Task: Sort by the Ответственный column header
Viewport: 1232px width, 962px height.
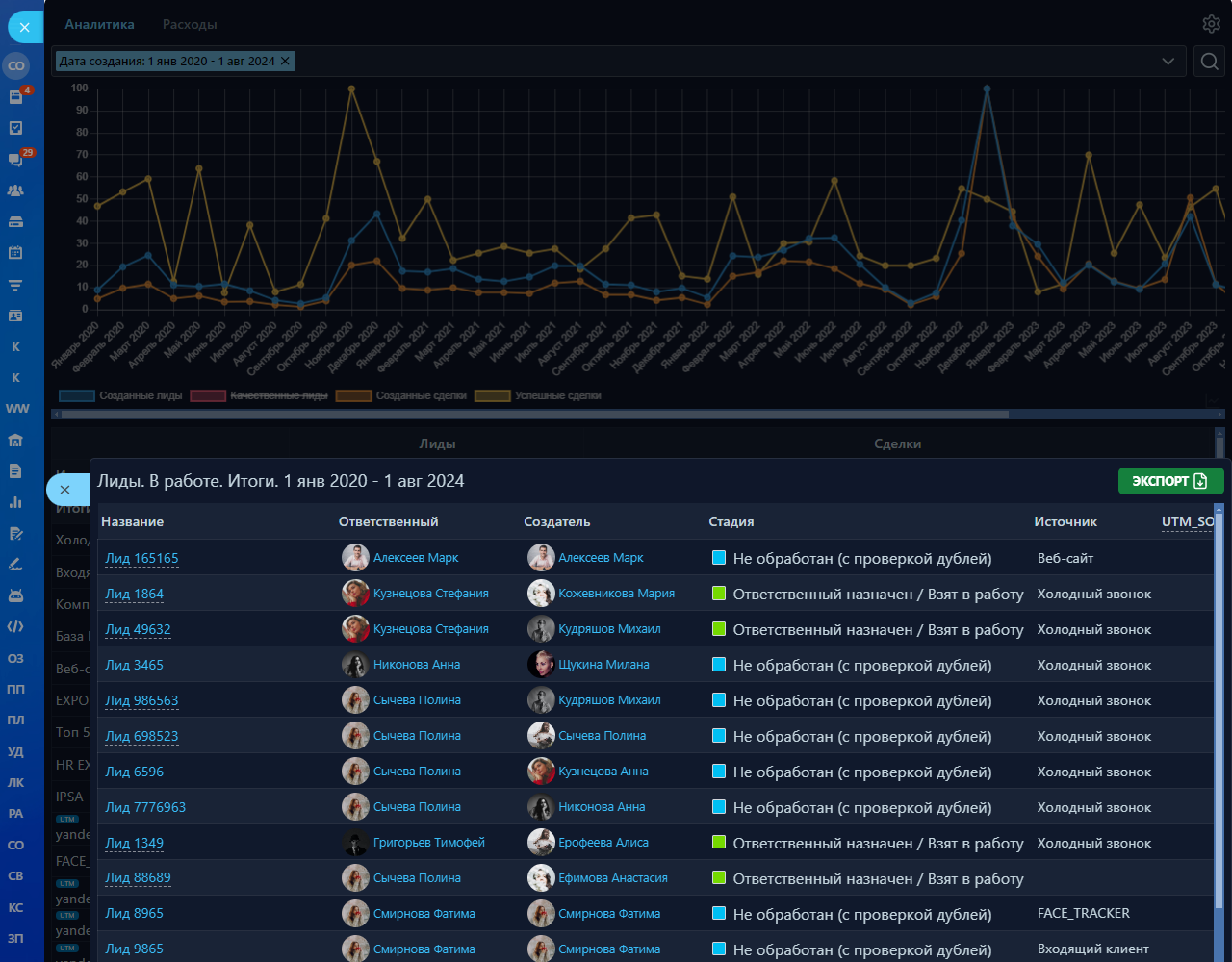Action: [388, 521]
